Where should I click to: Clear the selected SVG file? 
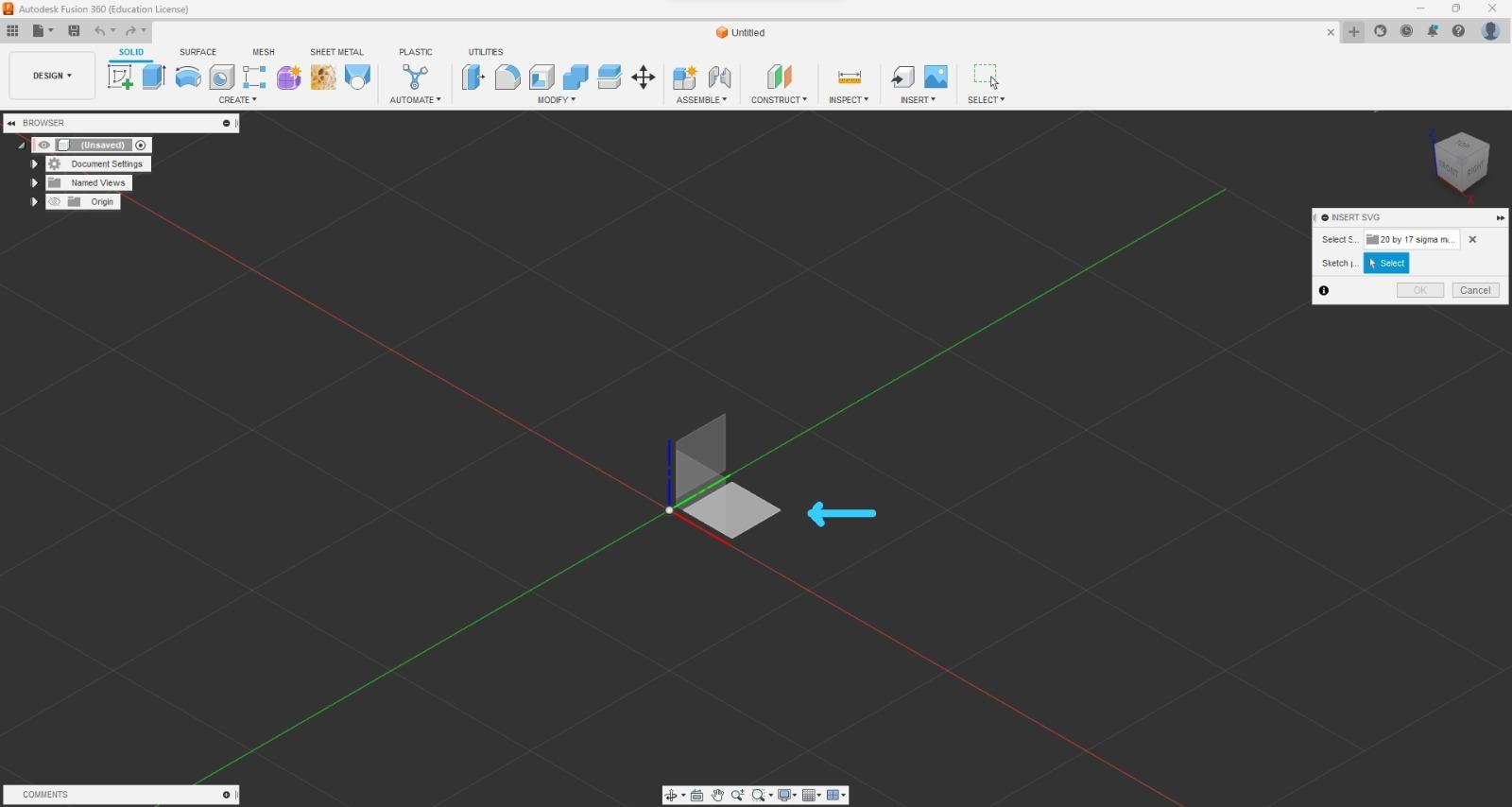point(1472,240)
